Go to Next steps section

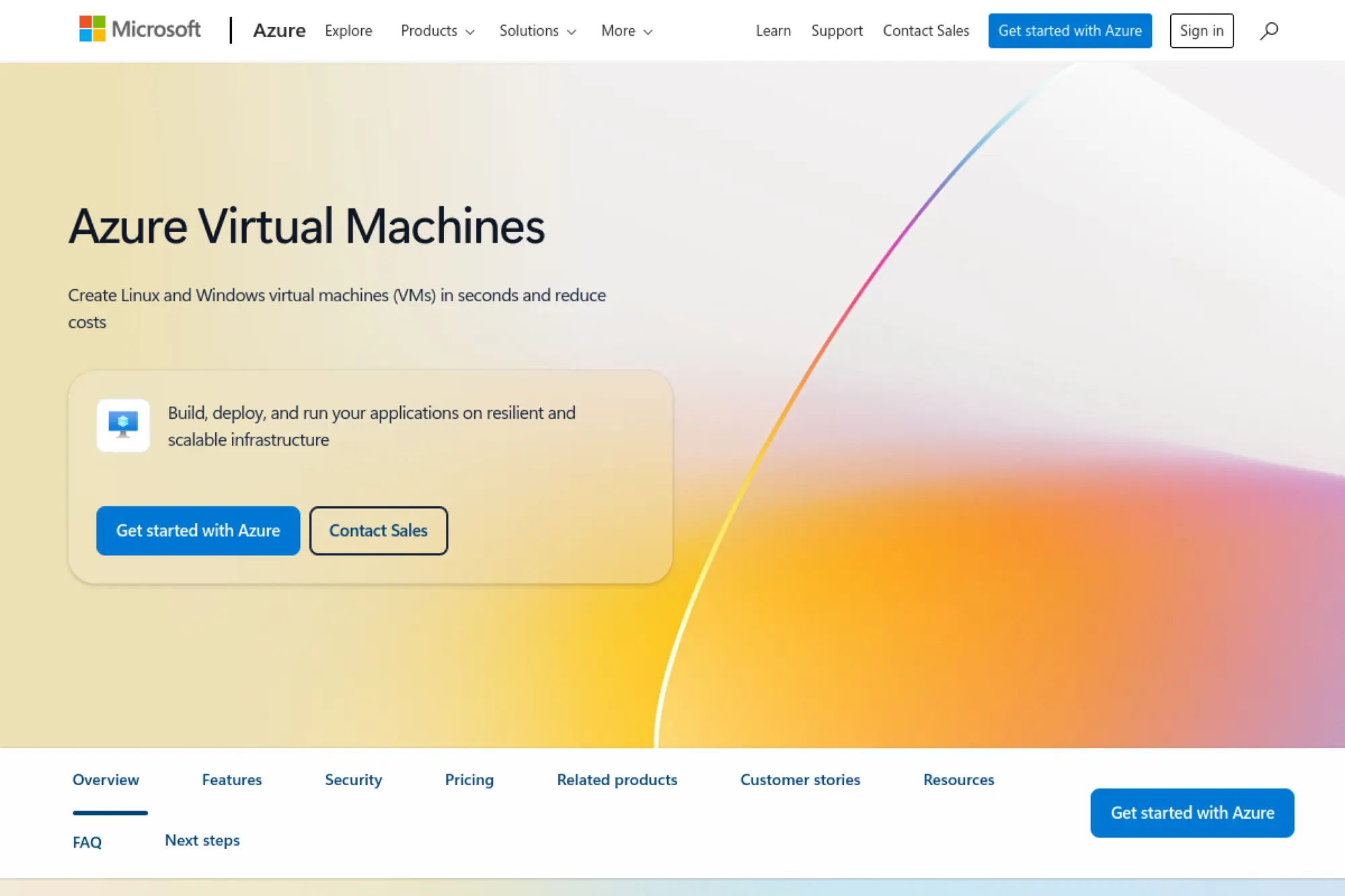(x=202, y=840)
